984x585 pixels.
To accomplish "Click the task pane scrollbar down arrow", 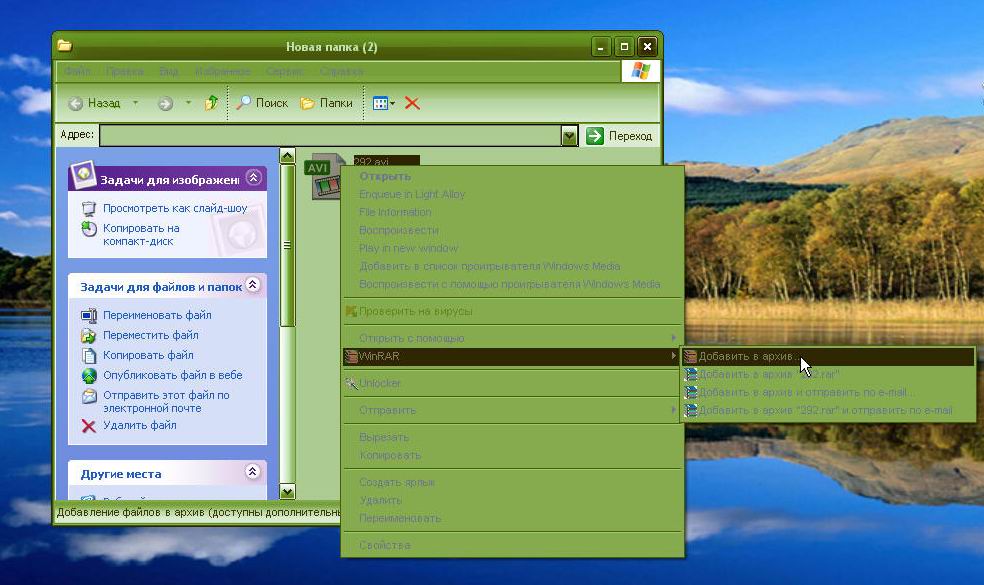I will point(287,491).
